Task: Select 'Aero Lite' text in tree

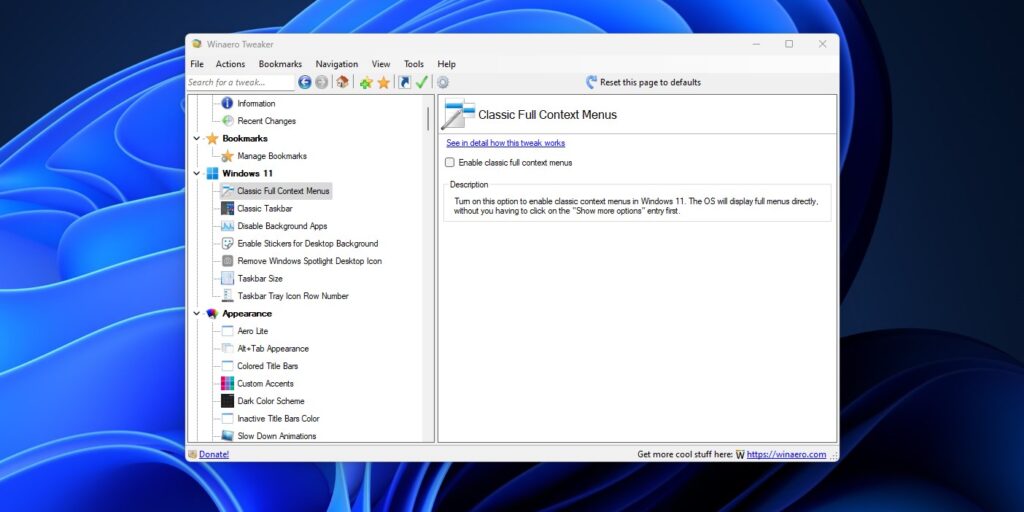Action: 253,331
